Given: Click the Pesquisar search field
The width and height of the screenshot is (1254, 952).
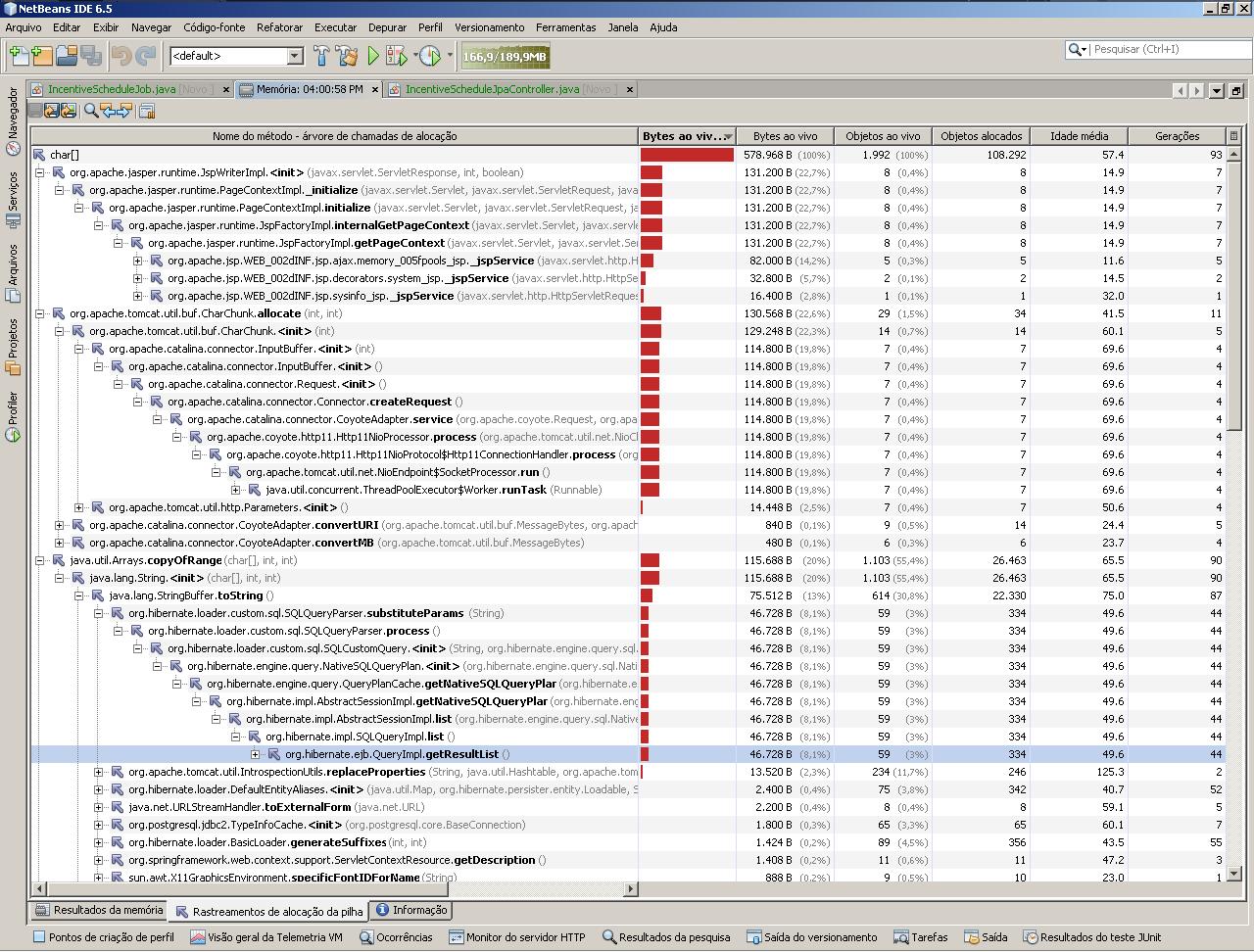Looking at the screenshot, I should coord(1166,49).
